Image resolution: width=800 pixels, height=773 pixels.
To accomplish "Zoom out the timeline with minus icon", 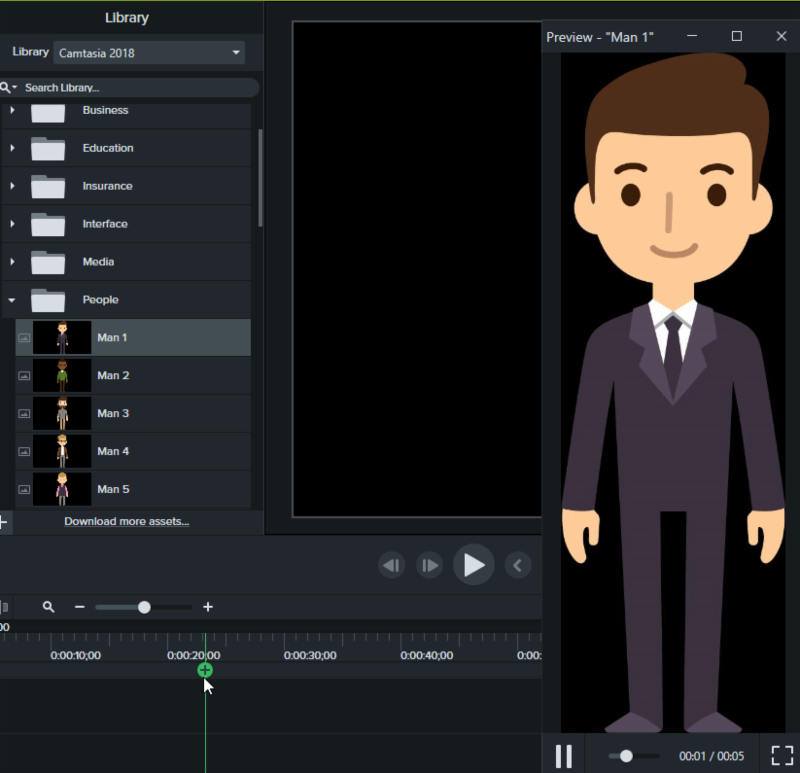I will coord(80,607).
